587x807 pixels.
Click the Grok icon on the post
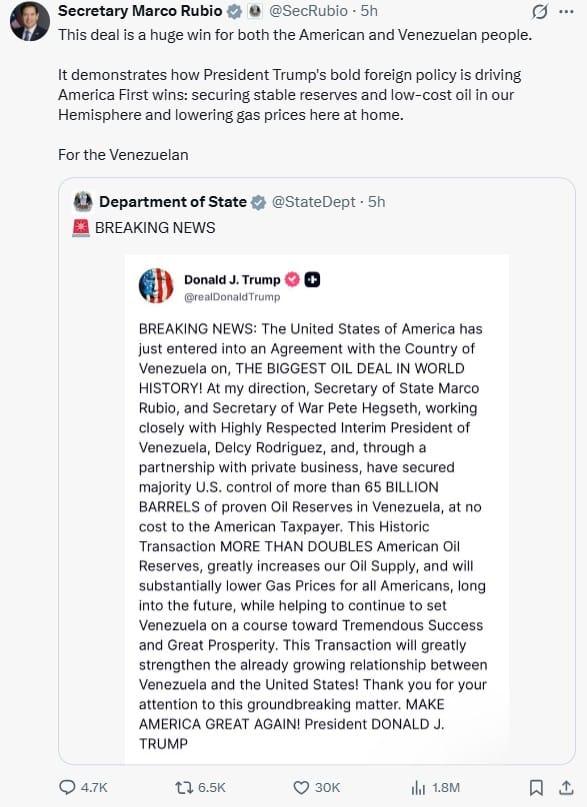pyautogui.click(x=540, y=11)
